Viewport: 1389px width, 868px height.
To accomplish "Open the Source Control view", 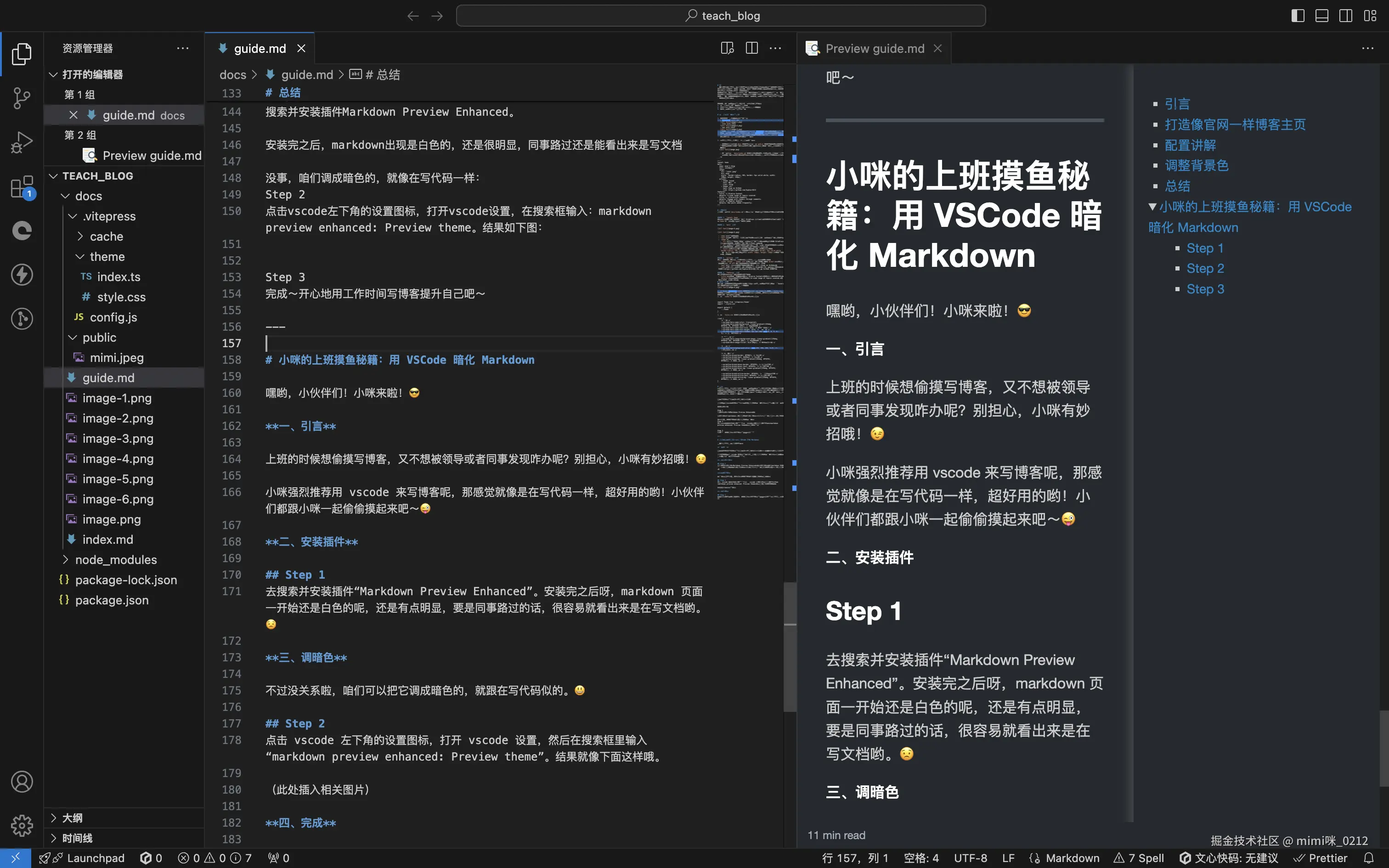I will coord(22,98).
